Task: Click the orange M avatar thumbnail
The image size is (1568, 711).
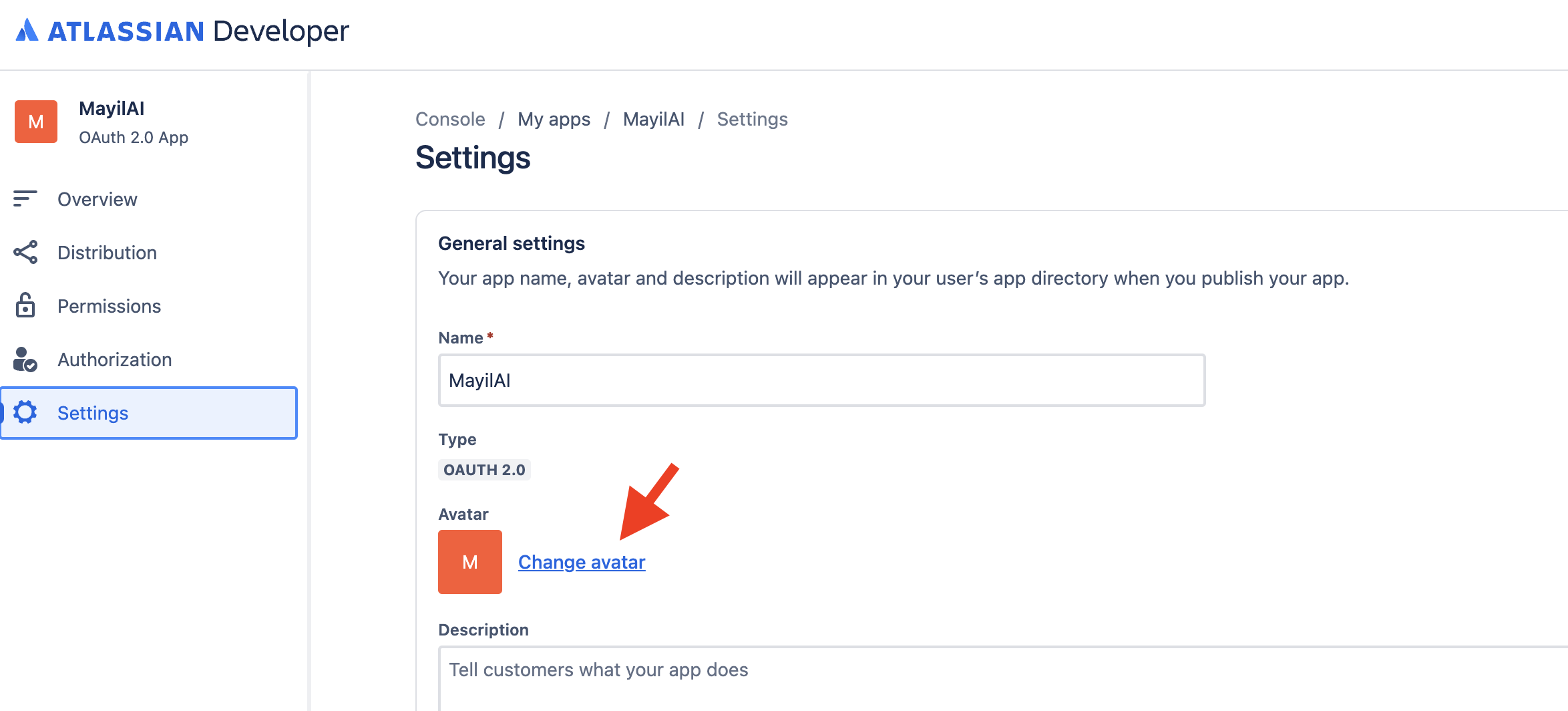Action: (x=469, y=562)
